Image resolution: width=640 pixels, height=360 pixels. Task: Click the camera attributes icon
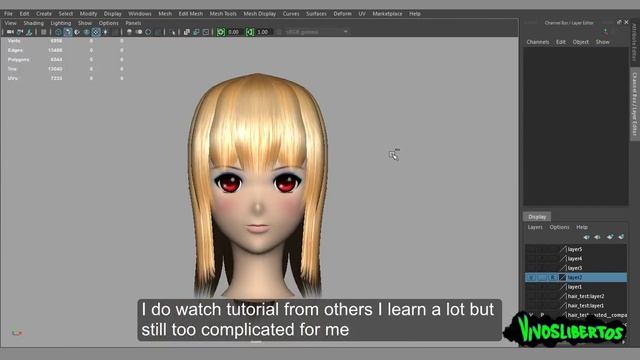29,32
